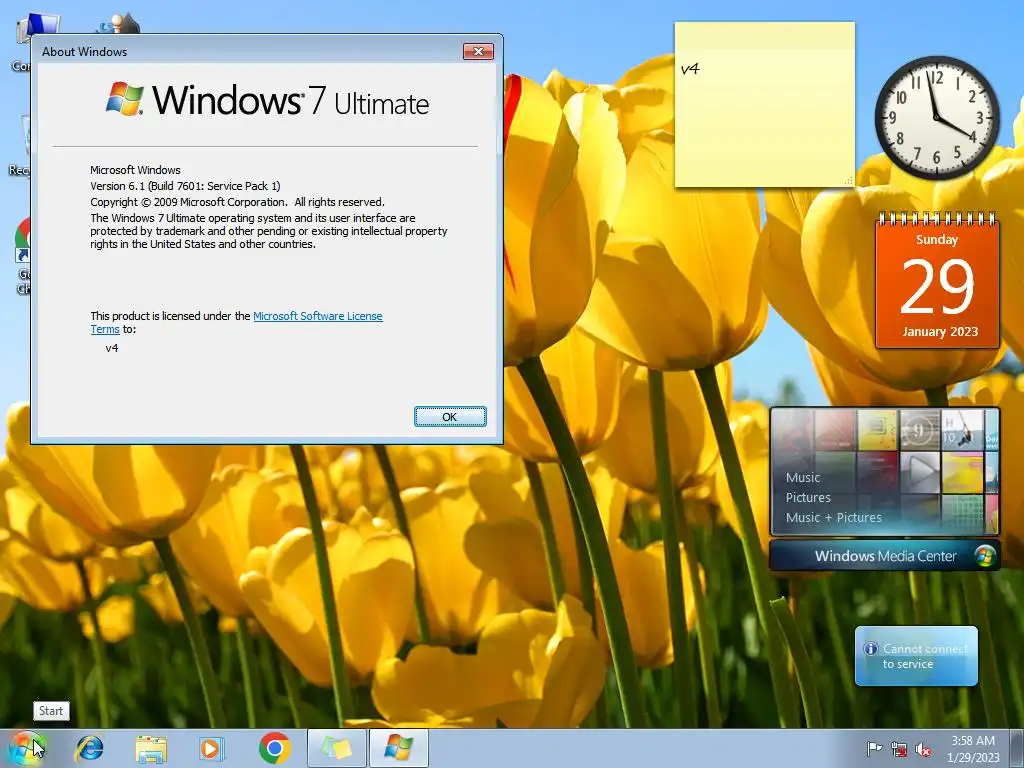Click the sticky note with v4
1024x768 pixels.
[x=765, y=104]
